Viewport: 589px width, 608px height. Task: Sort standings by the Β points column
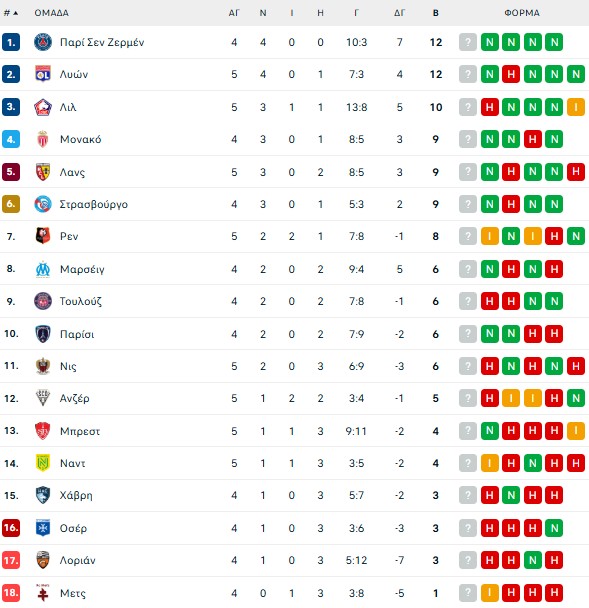click(435, 13)
